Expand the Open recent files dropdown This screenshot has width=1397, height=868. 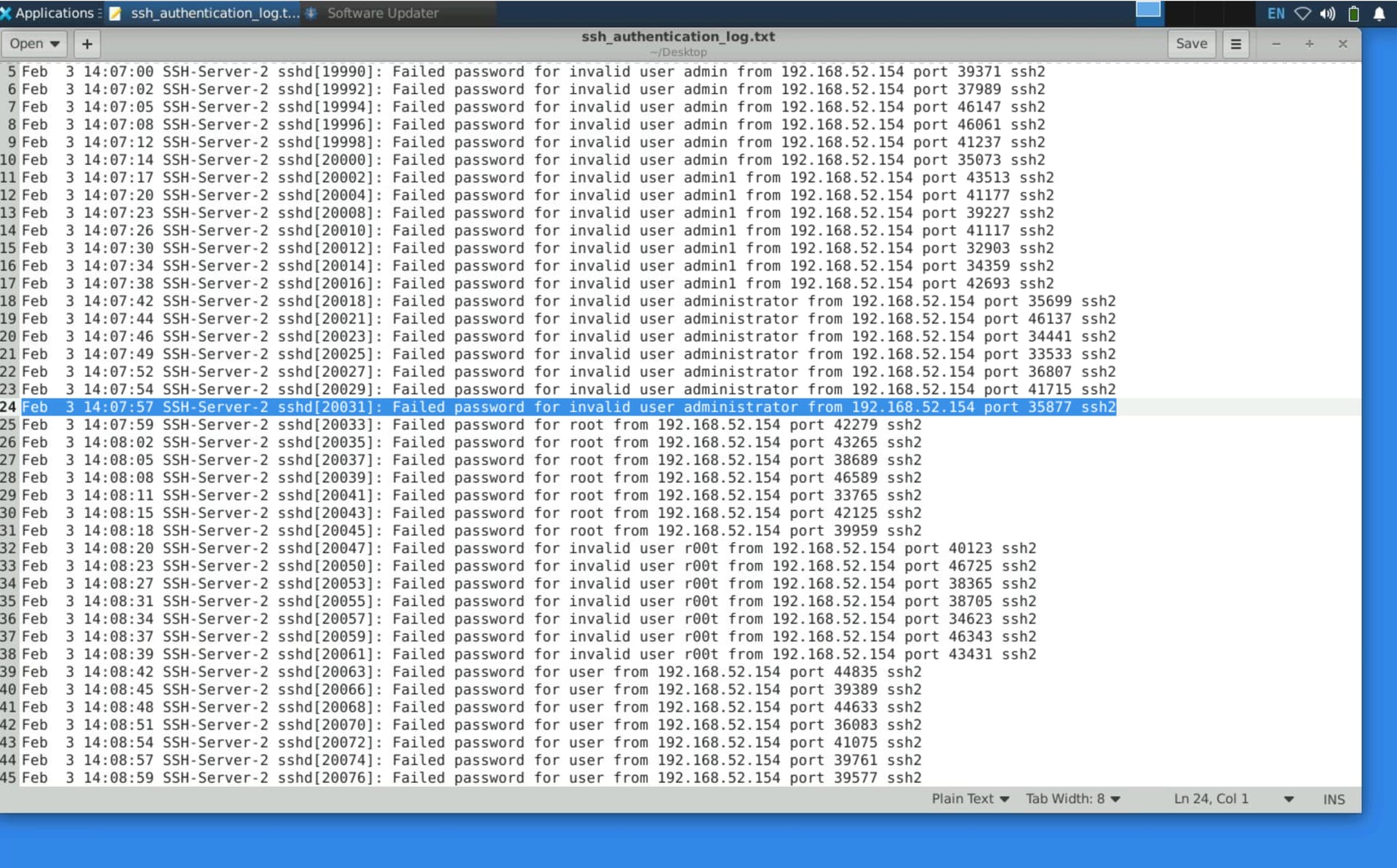point(34,44)
